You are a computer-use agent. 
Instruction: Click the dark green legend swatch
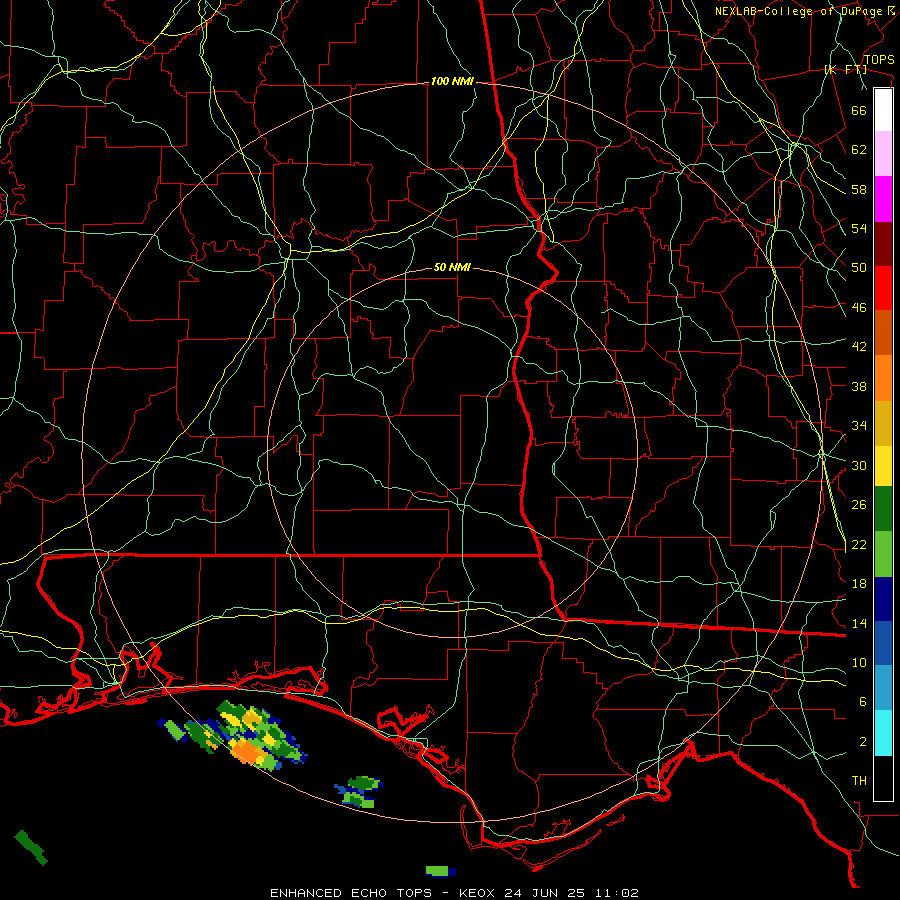[883, 509]
